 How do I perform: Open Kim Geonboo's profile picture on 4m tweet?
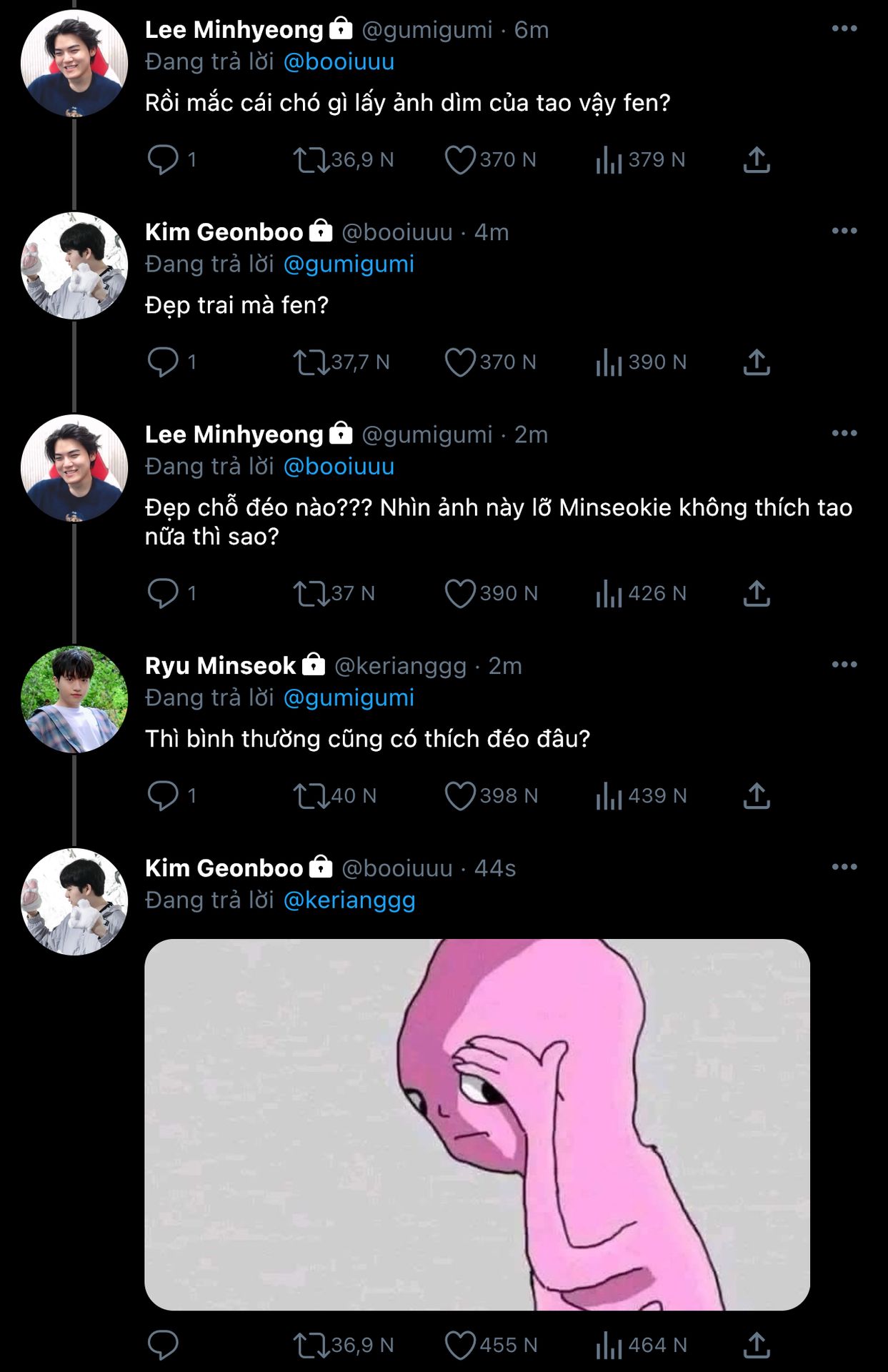[x=74, y=265]
